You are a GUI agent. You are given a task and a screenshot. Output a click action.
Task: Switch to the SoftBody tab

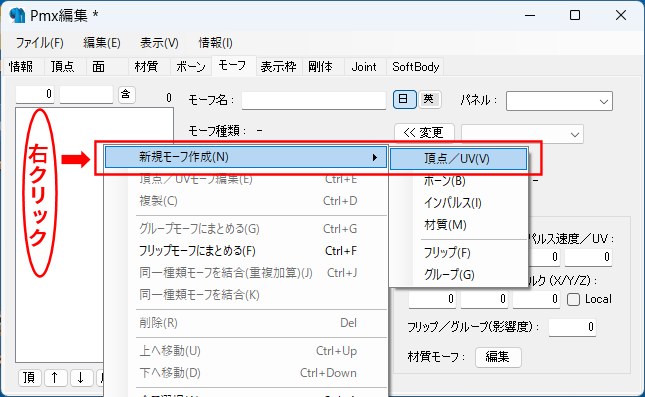coord(415,67)
